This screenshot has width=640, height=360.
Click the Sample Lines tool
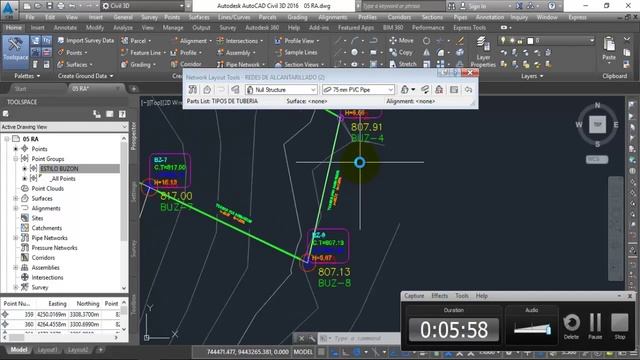click(x=296, y=53)
